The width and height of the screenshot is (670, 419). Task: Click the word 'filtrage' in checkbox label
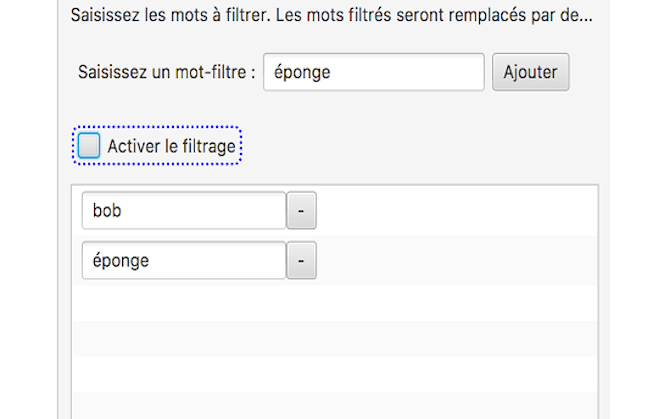[205, 147]
